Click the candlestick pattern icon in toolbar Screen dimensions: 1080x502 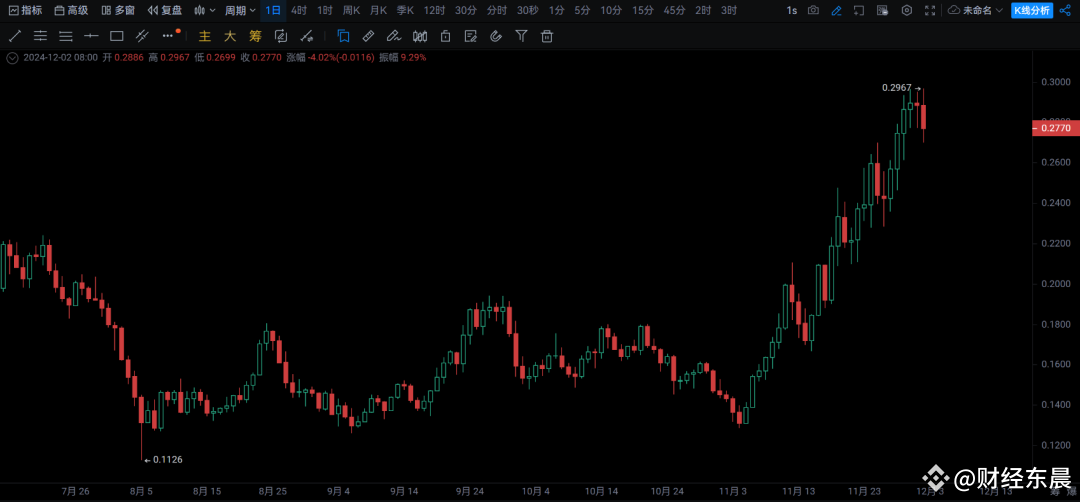(419, 36)
